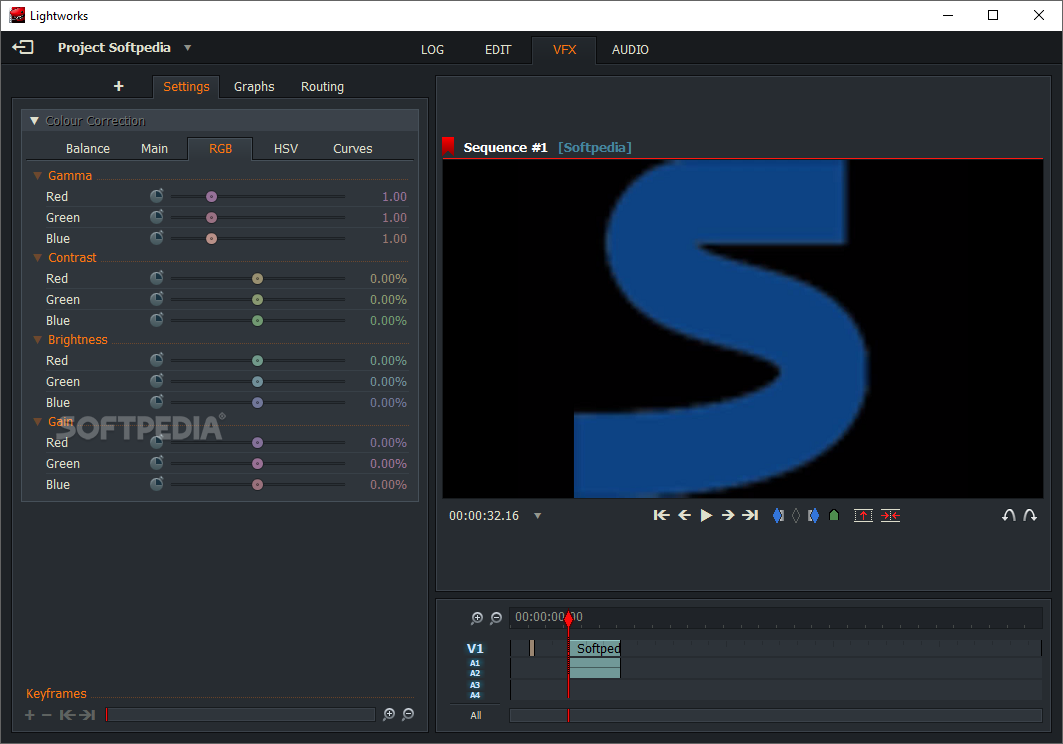Zoom out the timeline
This screenshot has width=1063, height=744.
click(x=496, y=618)
